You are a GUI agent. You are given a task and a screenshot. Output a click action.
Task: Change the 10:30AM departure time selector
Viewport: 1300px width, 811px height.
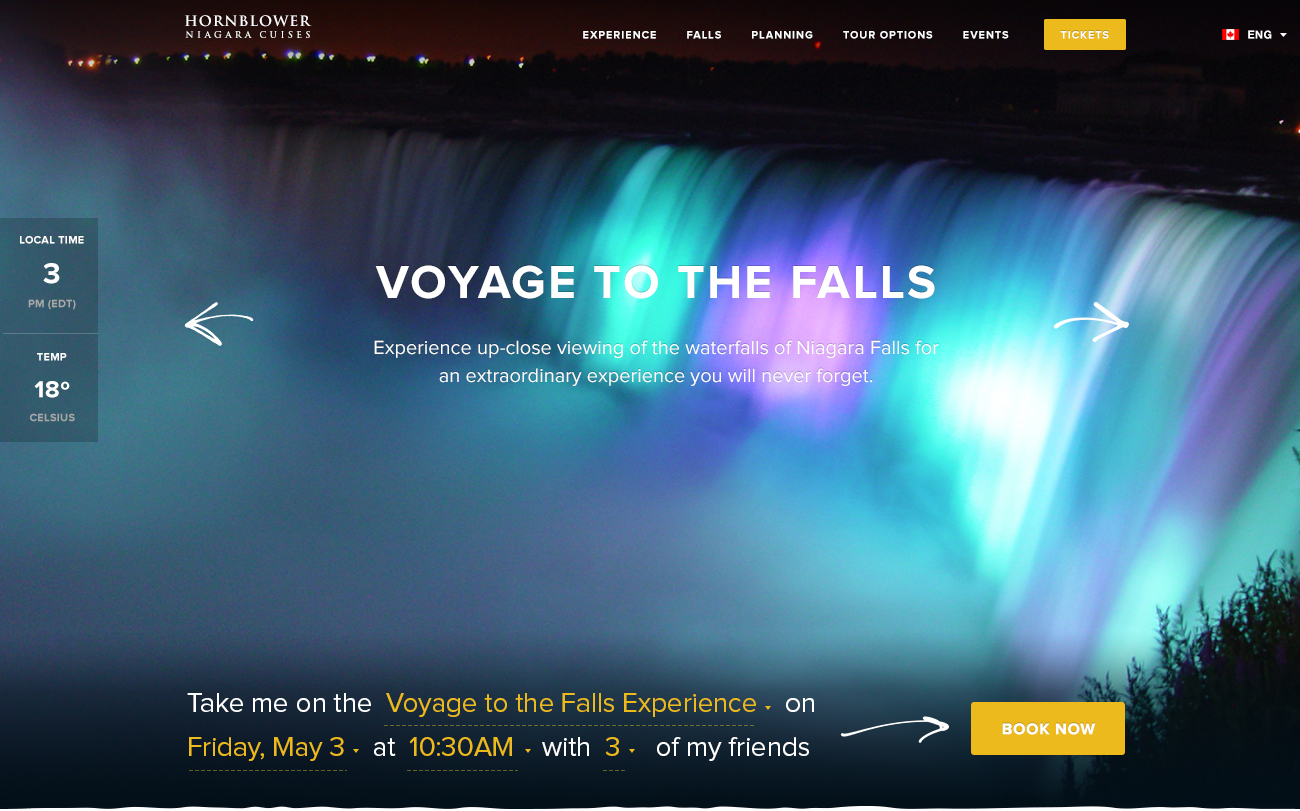pyautogui.click(x=469, y=748)
